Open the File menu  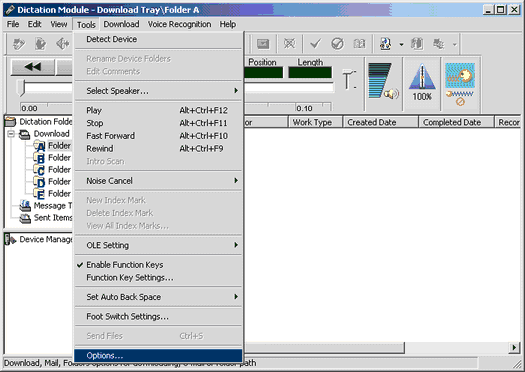[x=13, y=24]
